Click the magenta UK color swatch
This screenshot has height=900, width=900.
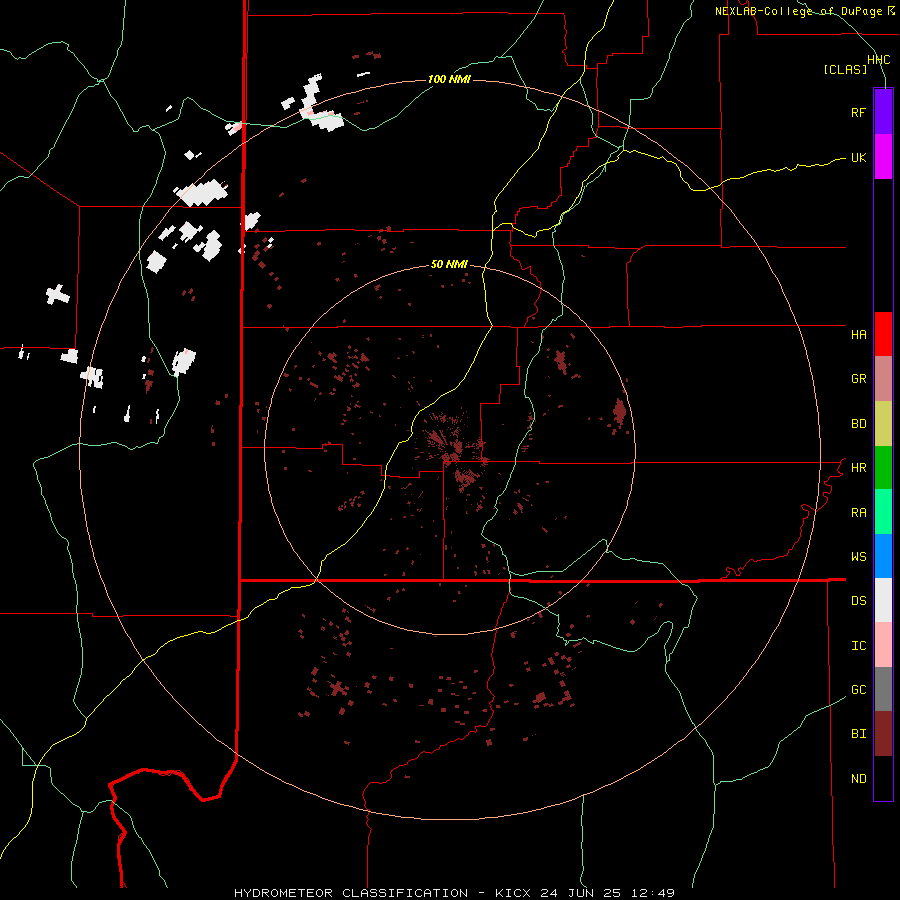883,157
